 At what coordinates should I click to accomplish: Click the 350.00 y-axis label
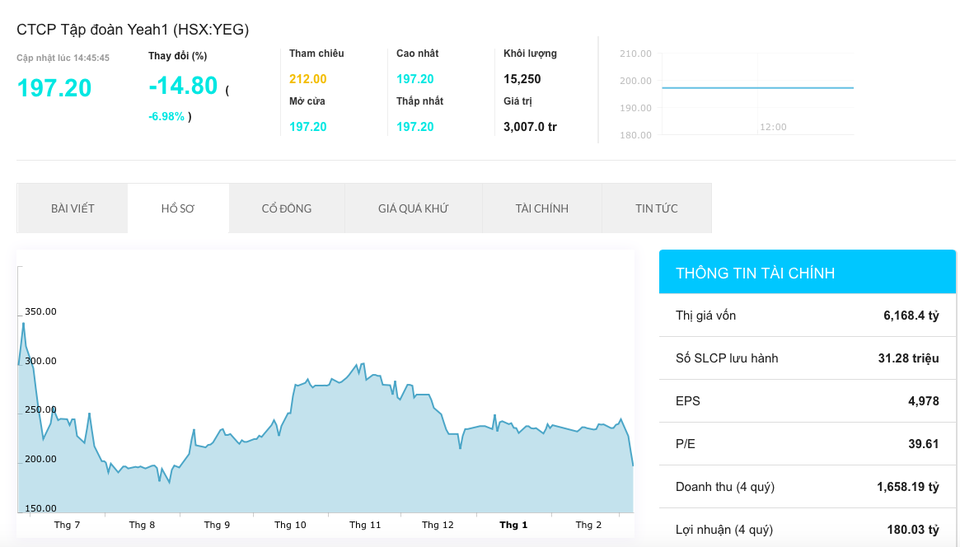click(x=40, y=312)
